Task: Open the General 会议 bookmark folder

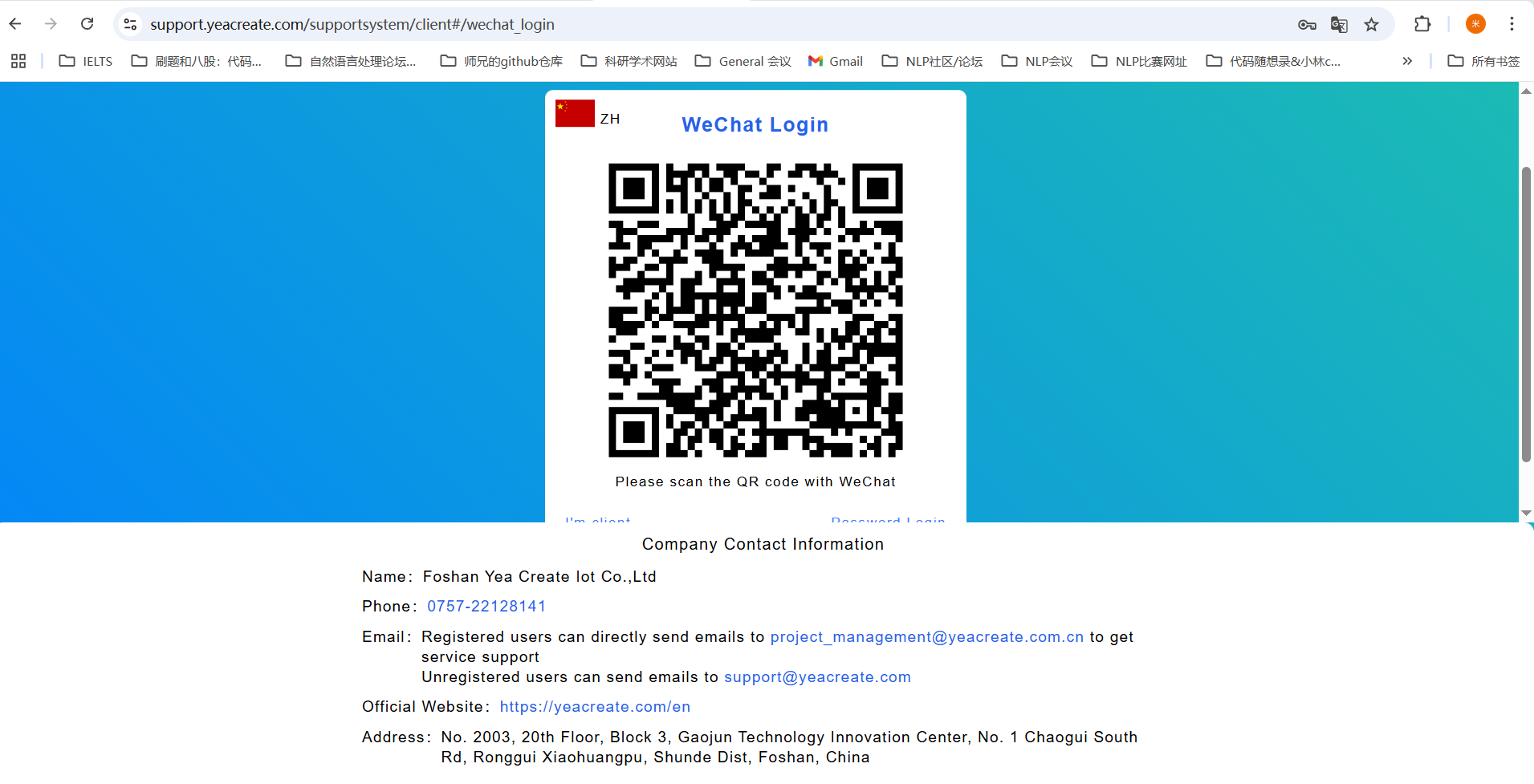Action: pyautogui.click(x=743, y=61)
